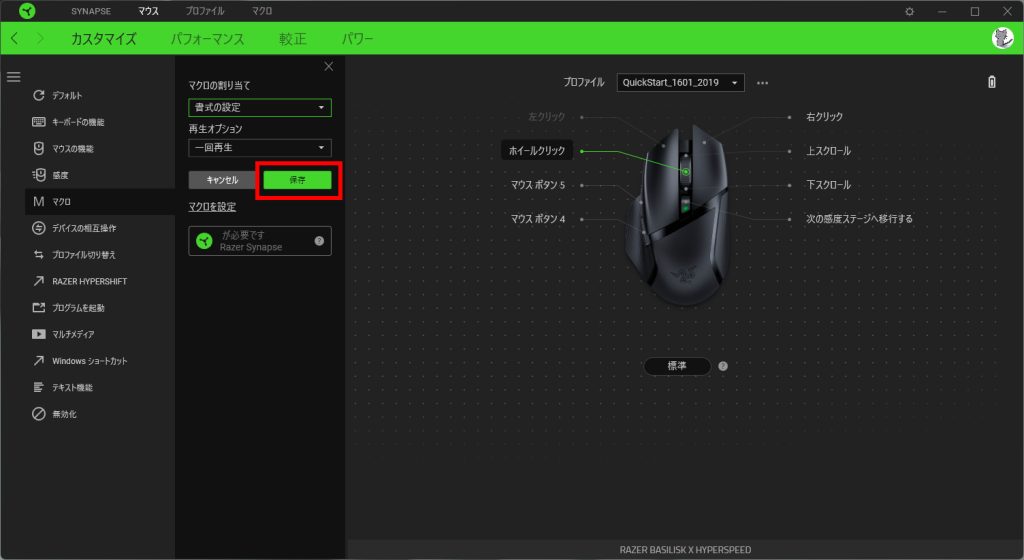Open the 較正 calibration tab
Screen dimensions: 1024x560
coord(293,39)
